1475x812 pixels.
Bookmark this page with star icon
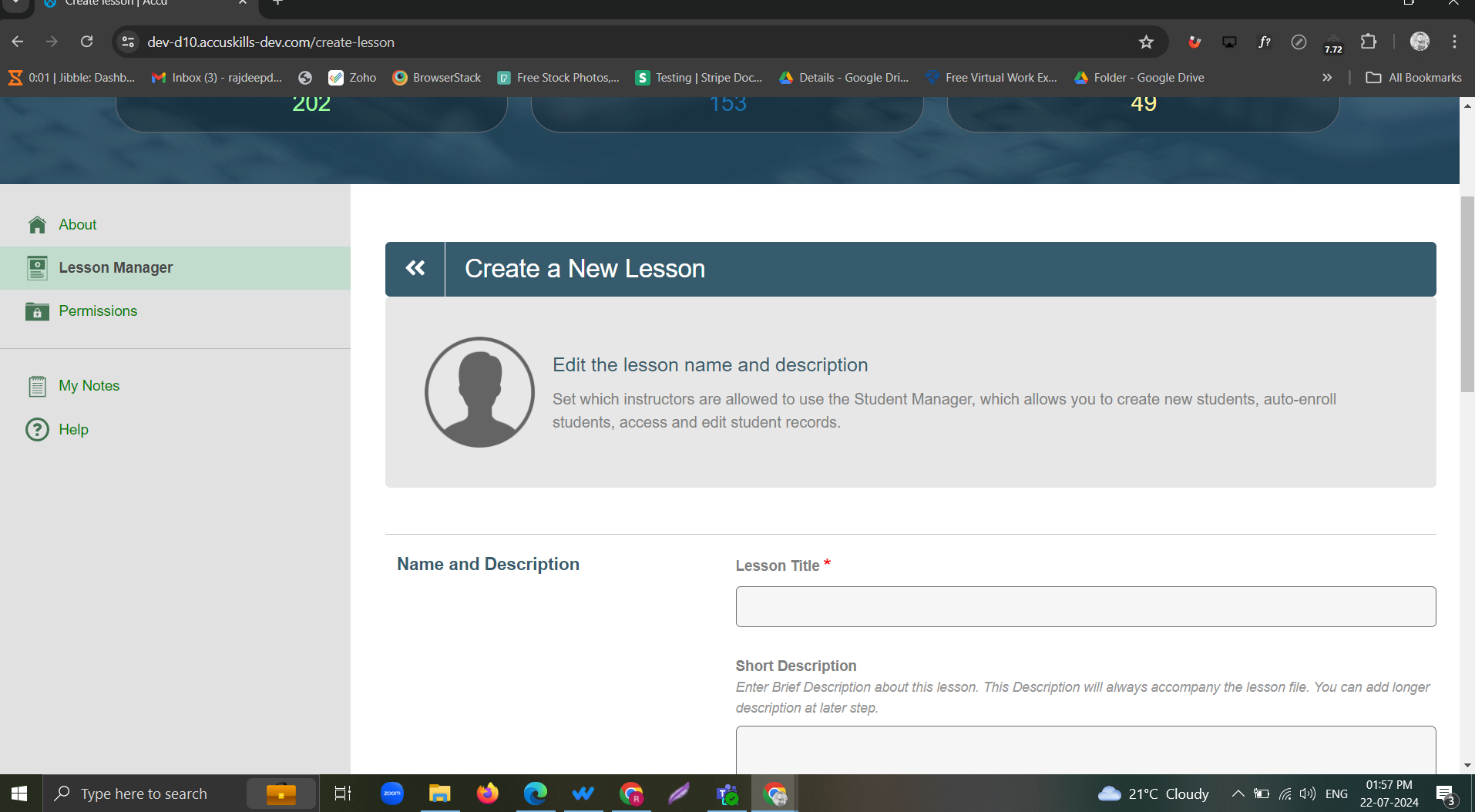tap(1146, 42)
